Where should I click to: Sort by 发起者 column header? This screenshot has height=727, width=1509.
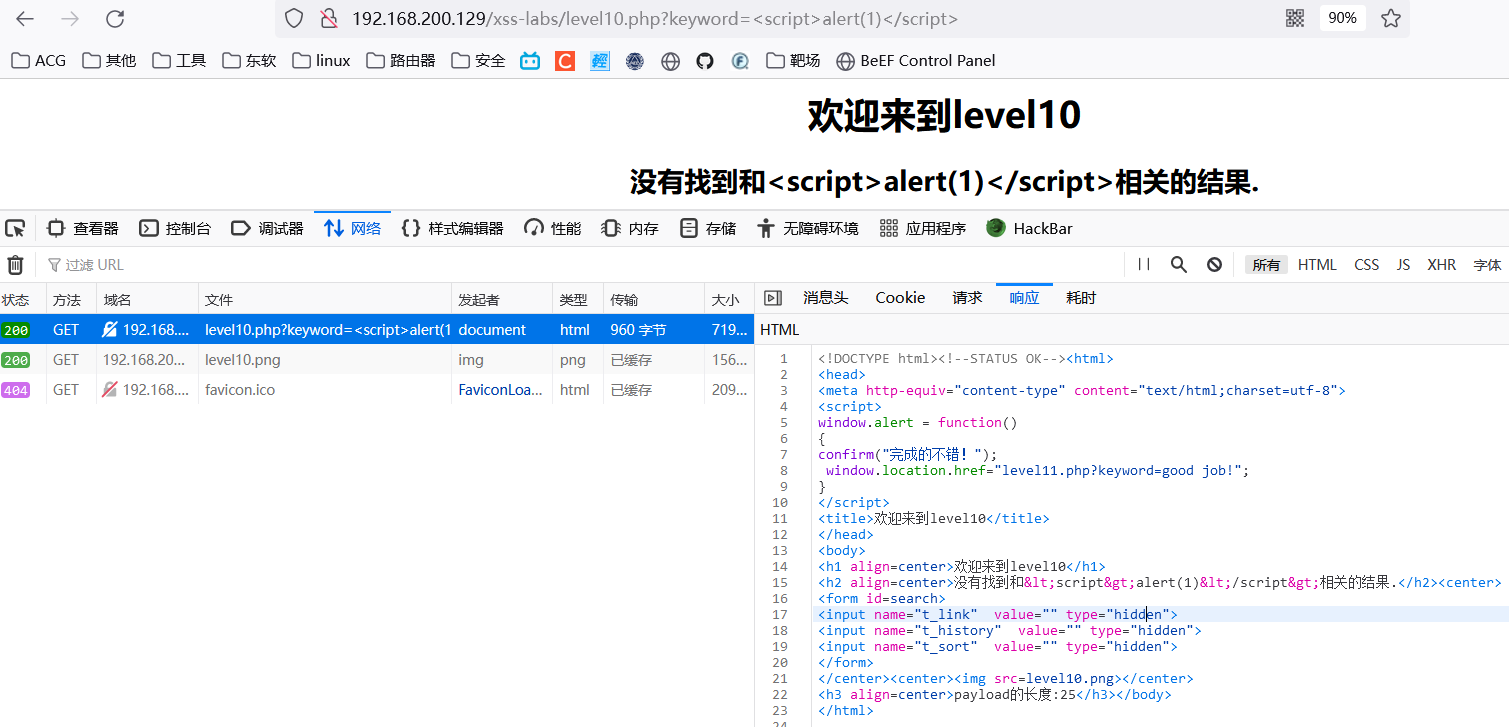(x=502, y=300)
